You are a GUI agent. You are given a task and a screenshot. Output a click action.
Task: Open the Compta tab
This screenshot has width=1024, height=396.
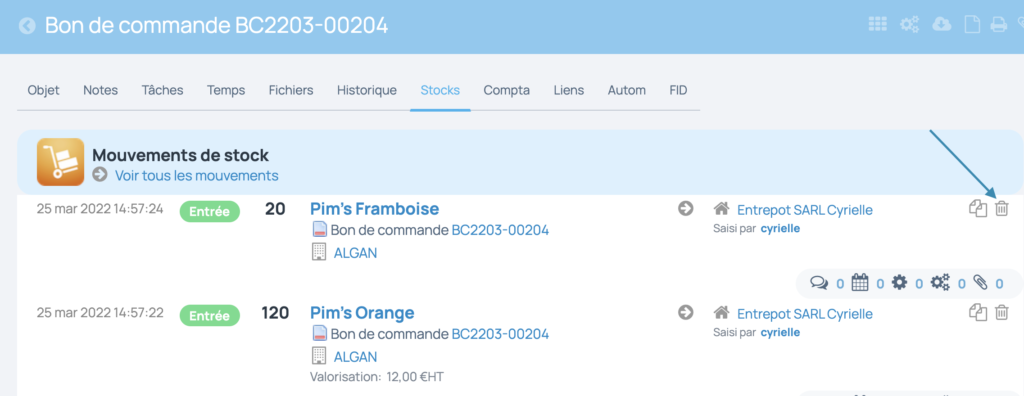(506, 90)
